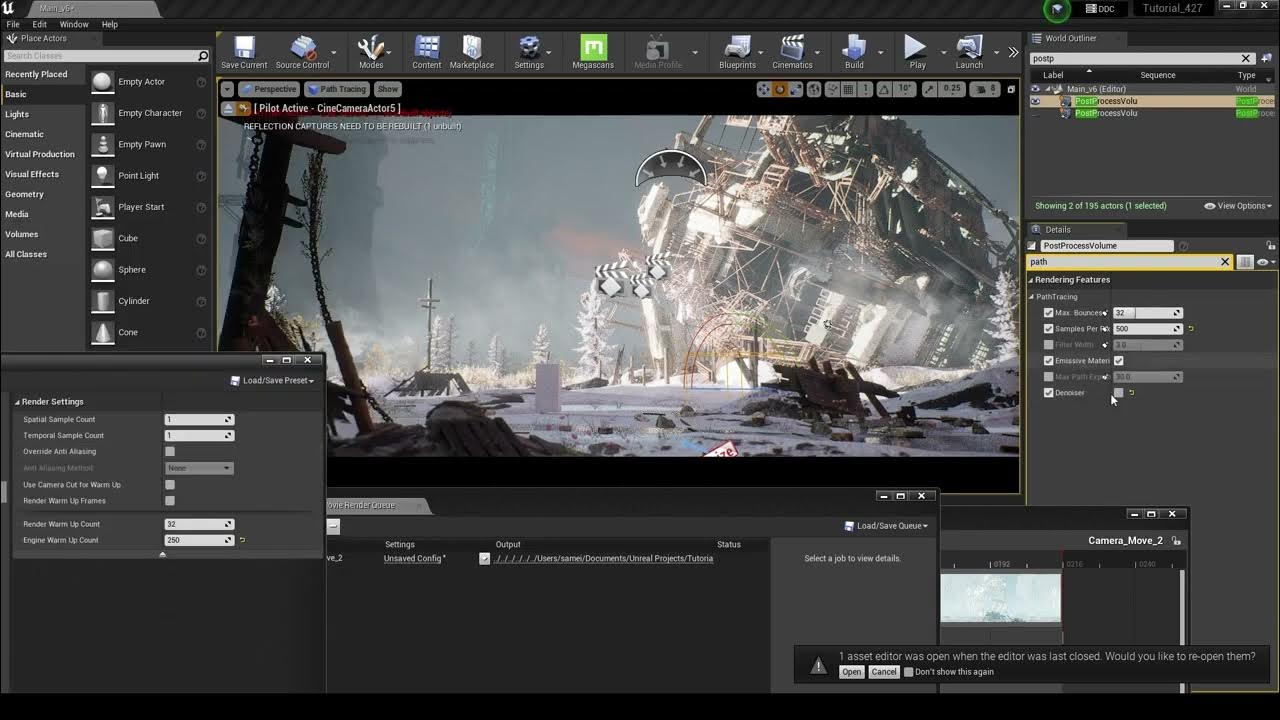Click the Show button in viewport toolbar

coord(388,89)
